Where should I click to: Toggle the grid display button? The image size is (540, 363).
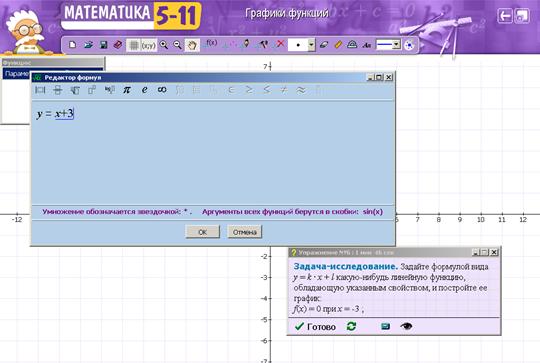(134, 45)
